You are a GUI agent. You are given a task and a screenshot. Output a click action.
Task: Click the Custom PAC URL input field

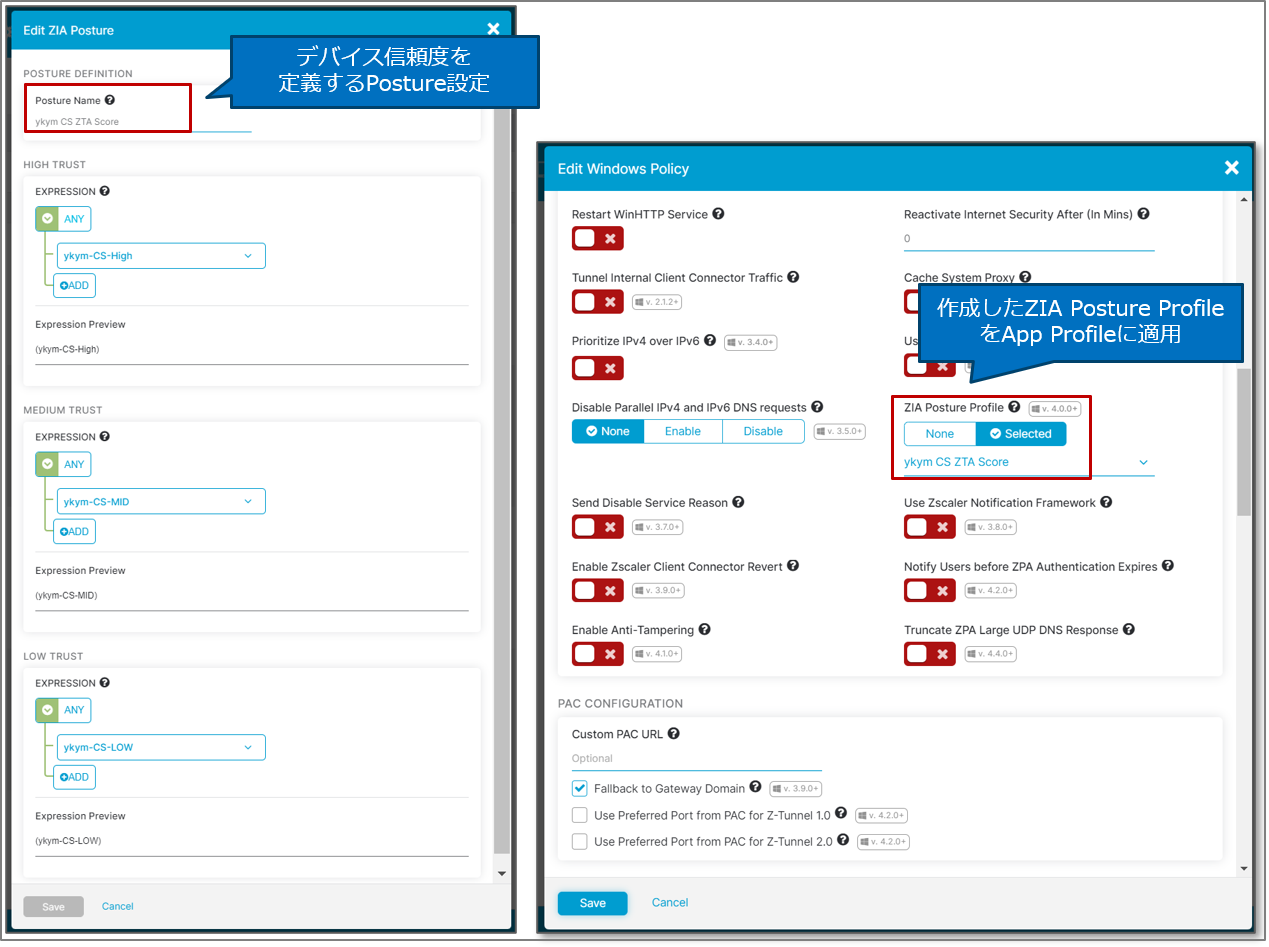[x=697, y=759]
